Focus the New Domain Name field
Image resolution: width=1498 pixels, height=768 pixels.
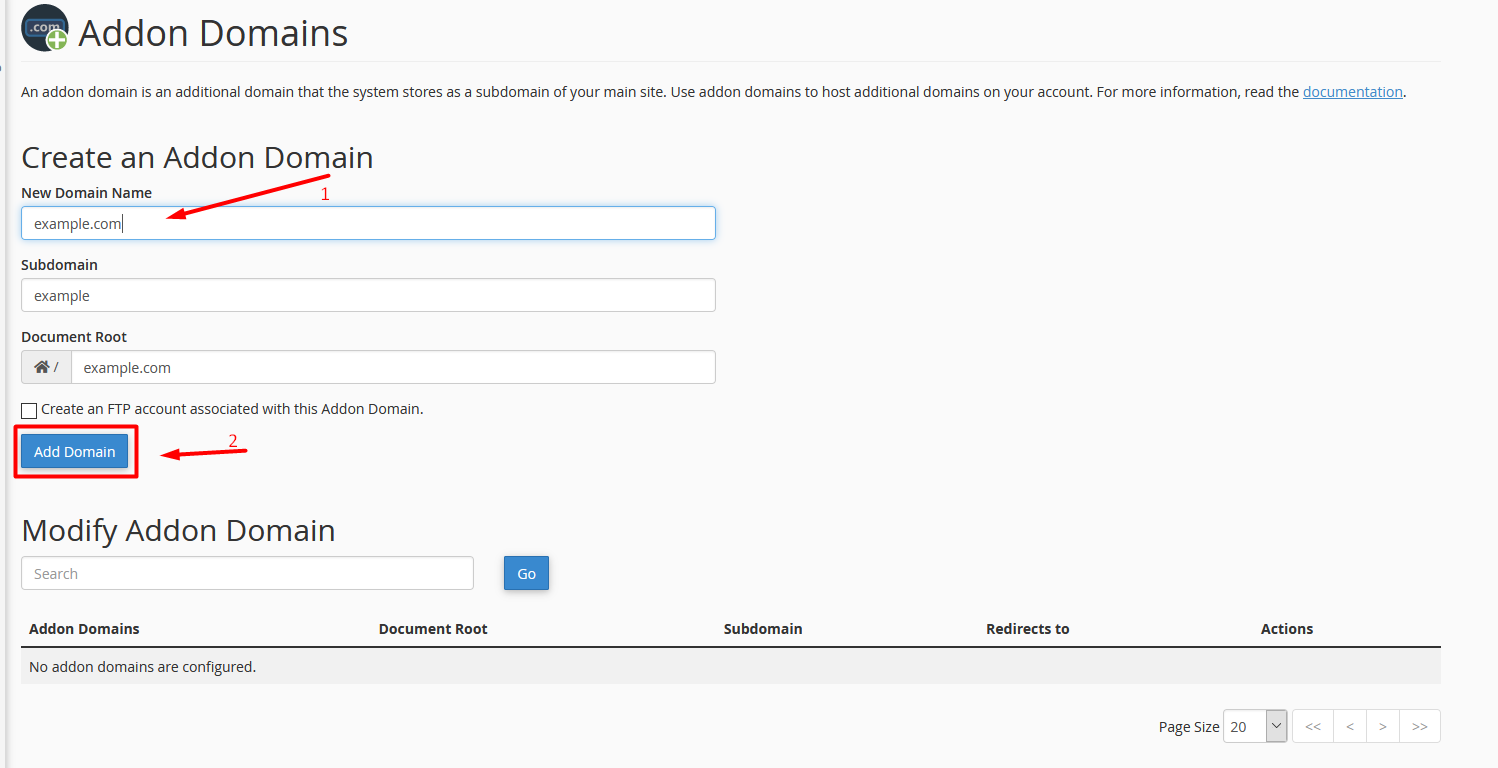368,223
